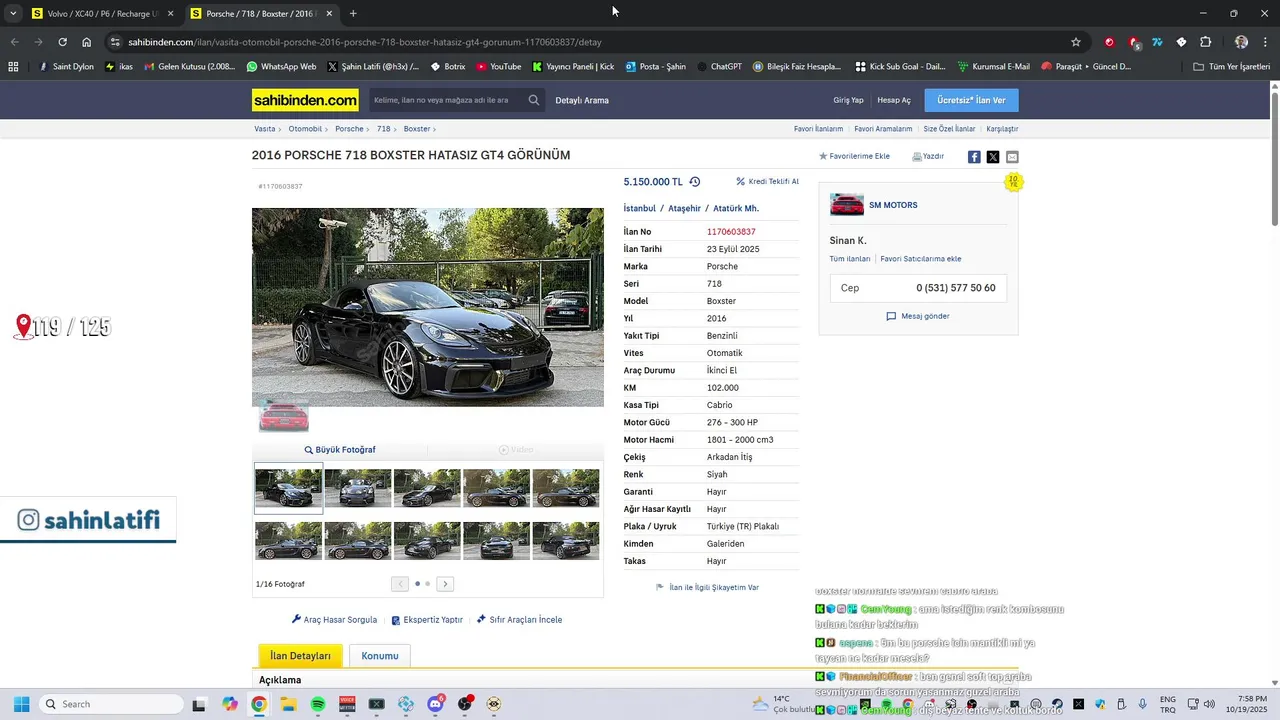
Task: Click main Porsche Boxster photo
Action: 428,307
